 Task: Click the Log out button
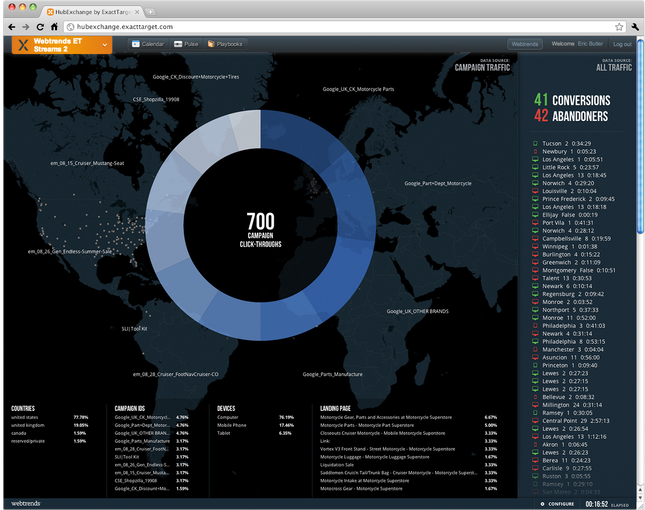point(622,44)
